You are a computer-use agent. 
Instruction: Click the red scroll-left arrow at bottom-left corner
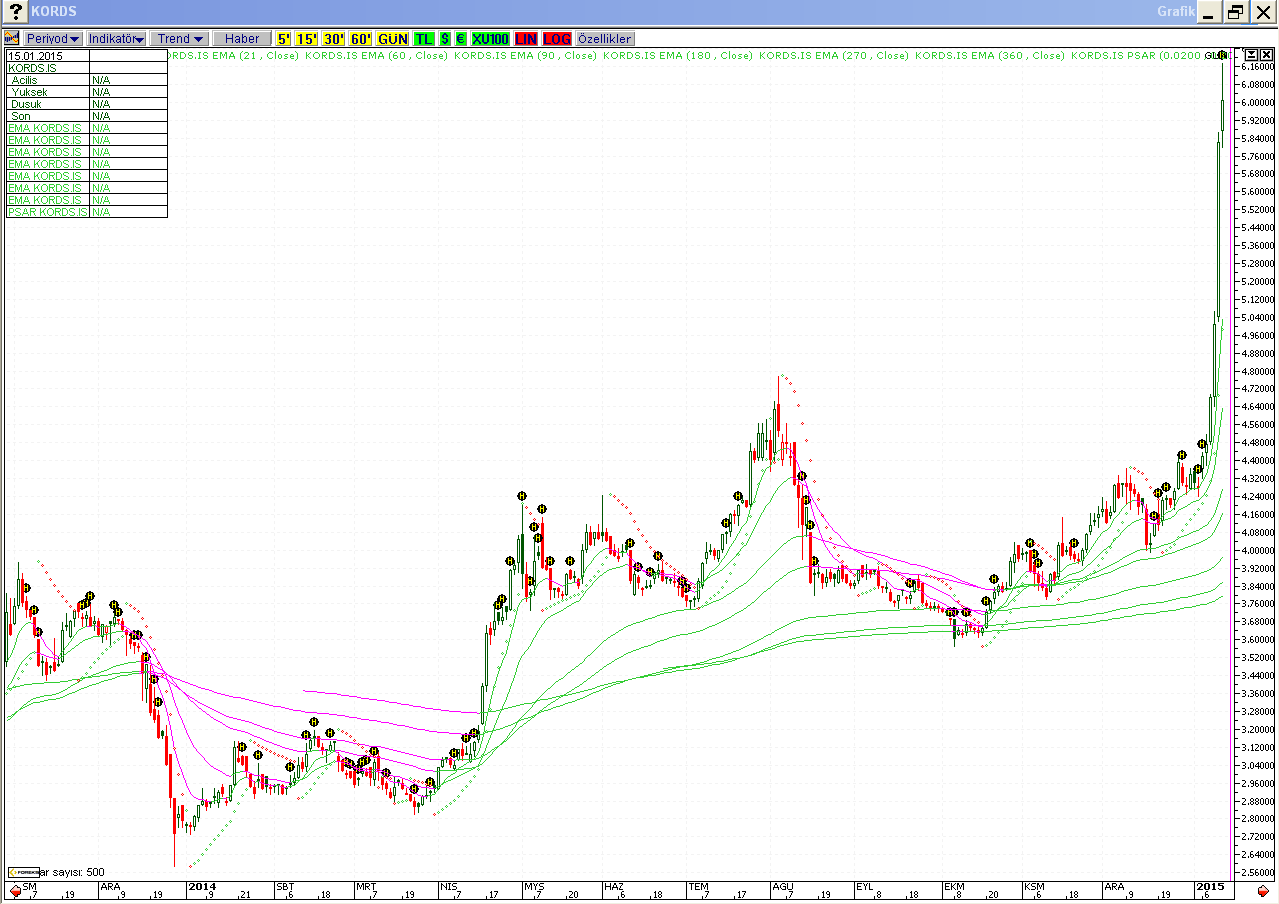(x=15, y=890)
